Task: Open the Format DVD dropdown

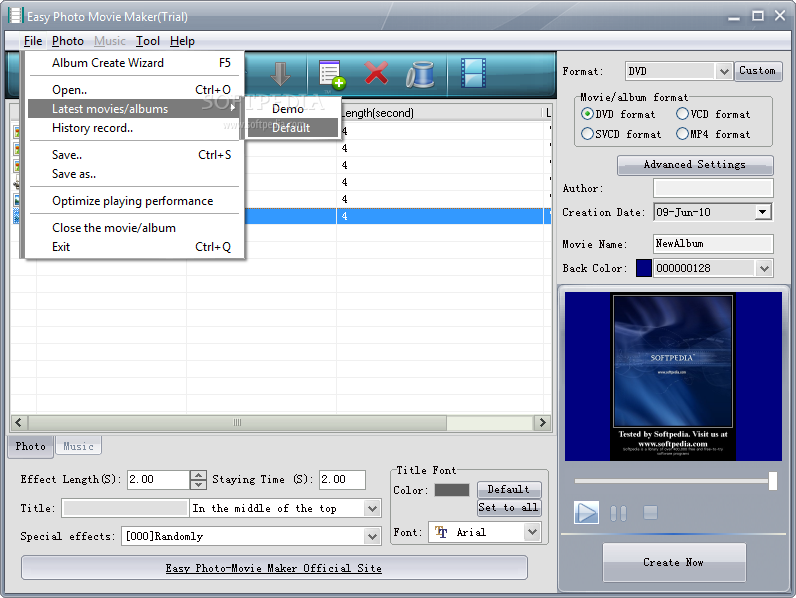Action: [x=724, y=72]
